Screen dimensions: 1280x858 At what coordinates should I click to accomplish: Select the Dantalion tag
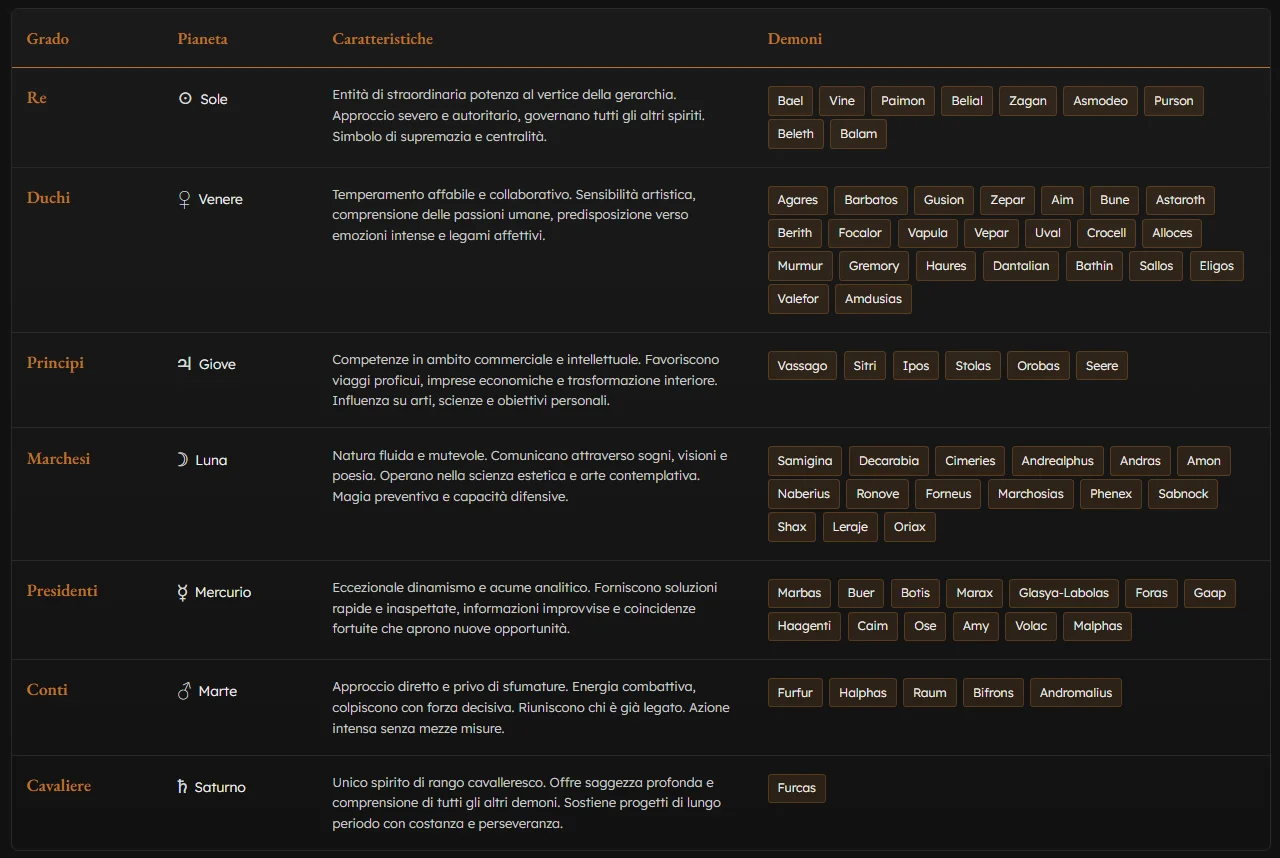point(1021,266)
